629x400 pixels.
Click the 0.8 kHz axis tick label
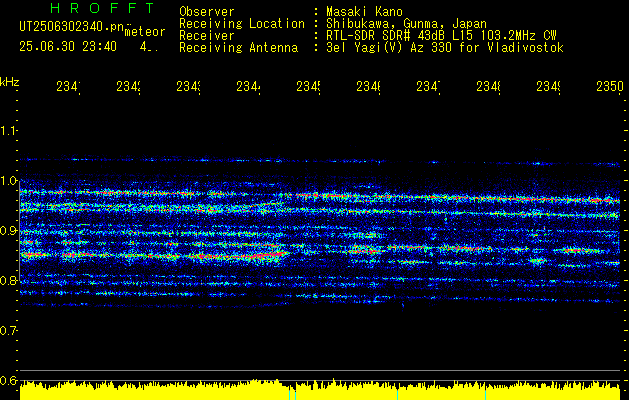point(9,280)
